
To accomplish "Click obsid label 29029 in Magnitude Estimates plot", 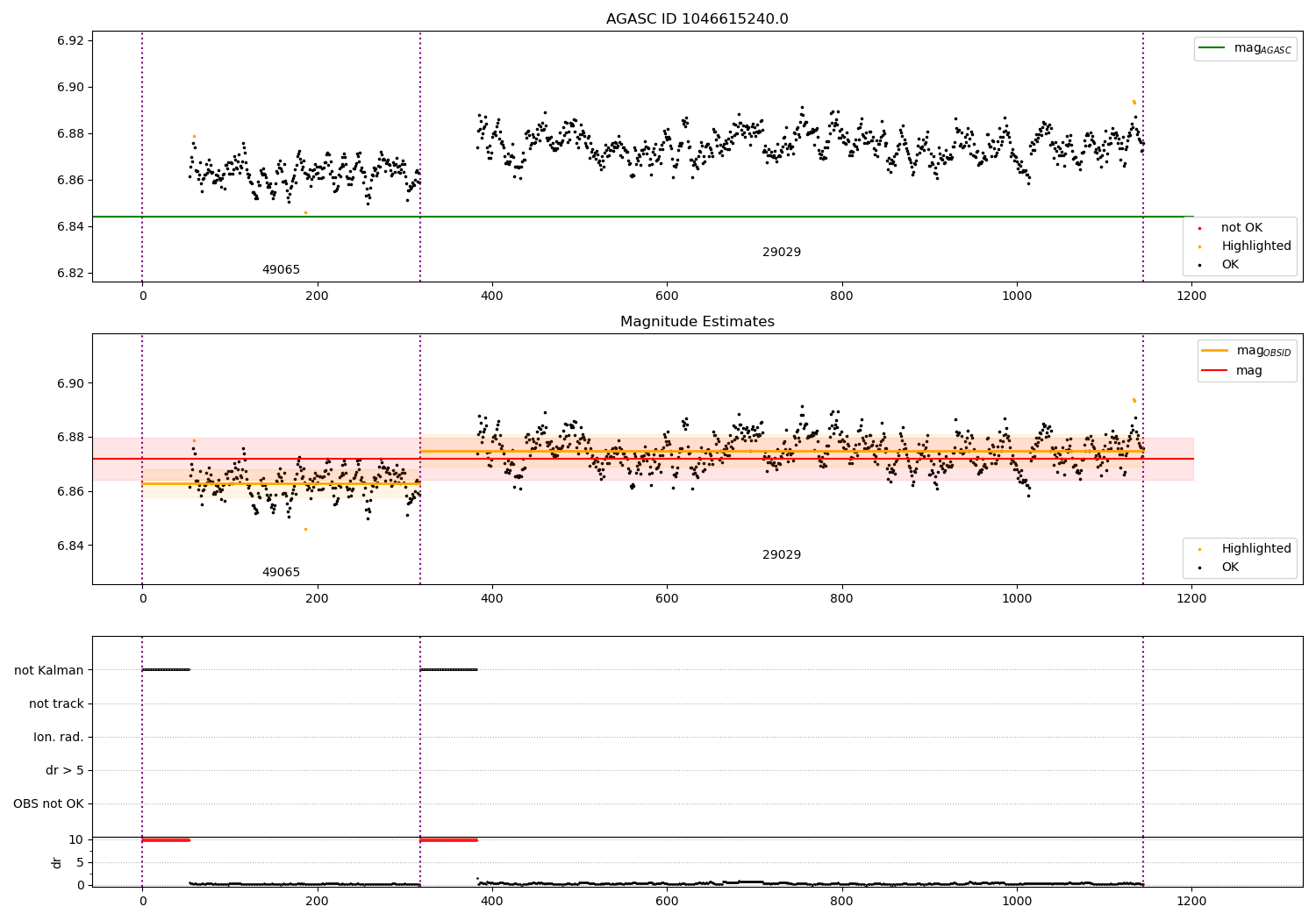I will (782, 555).
